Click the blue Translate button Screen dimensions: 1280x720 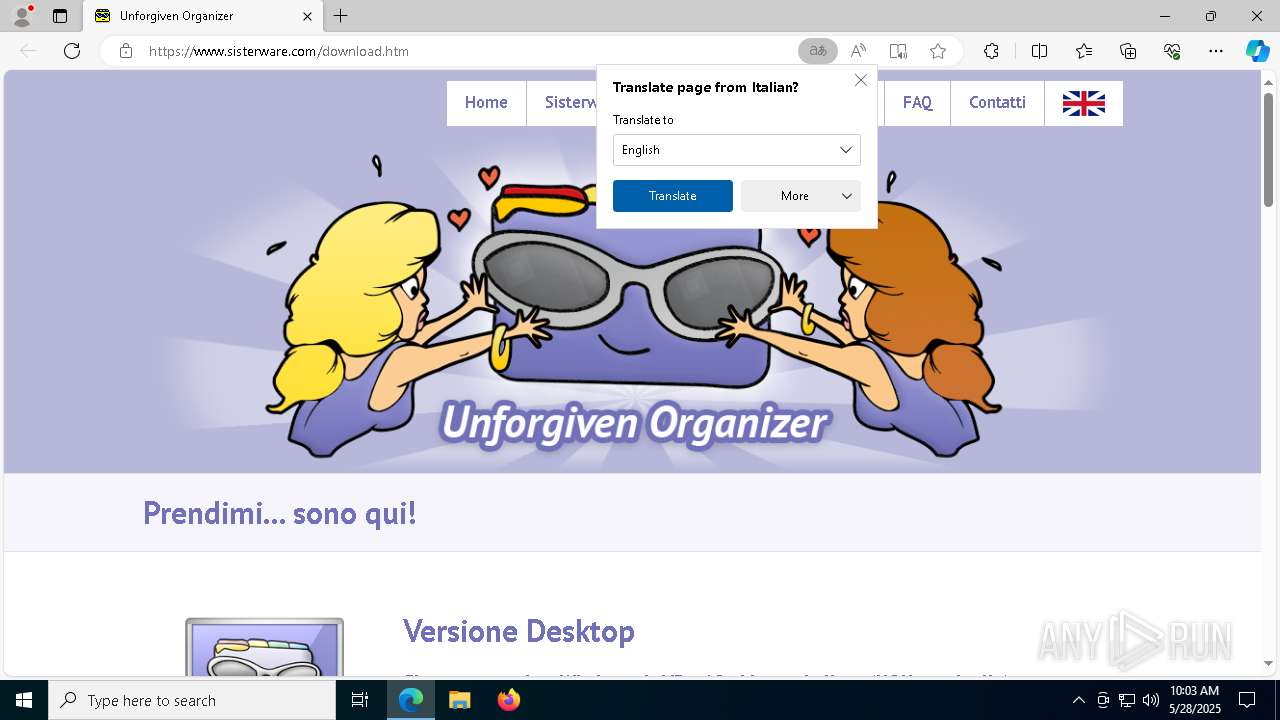coord(673,196)
